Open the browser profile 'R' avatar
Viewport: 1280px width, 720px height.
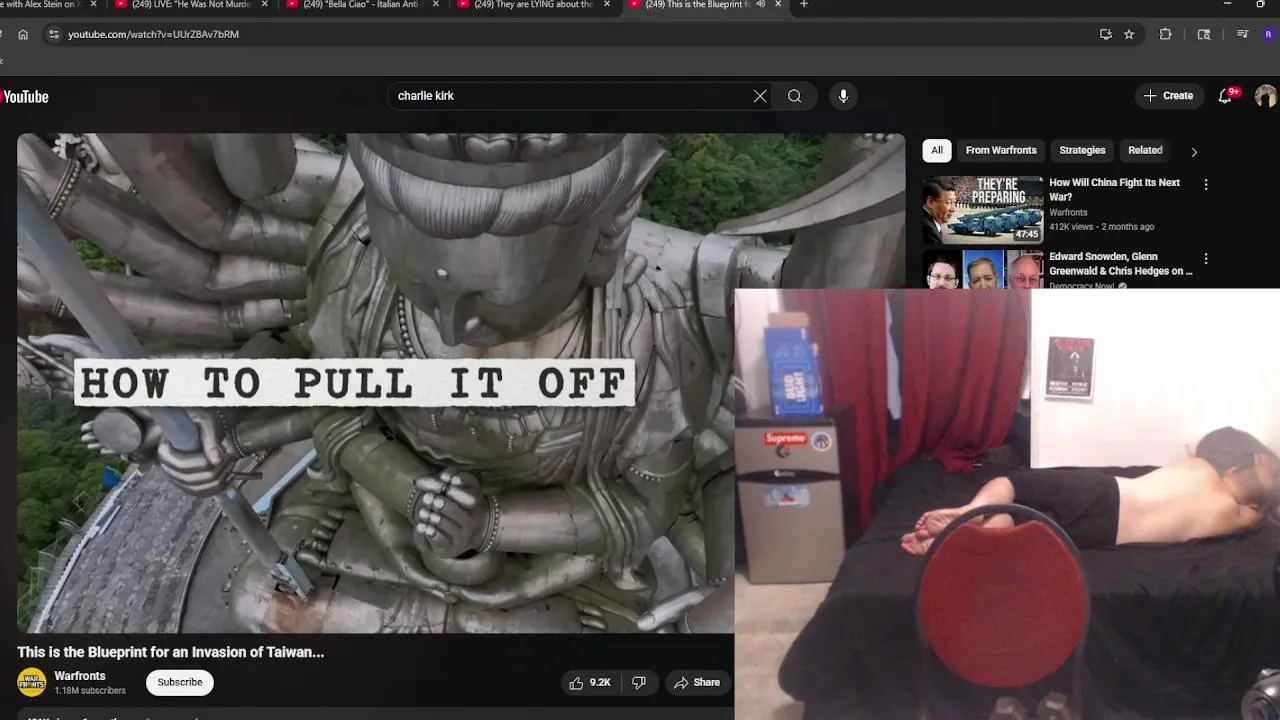[1269, 34]
